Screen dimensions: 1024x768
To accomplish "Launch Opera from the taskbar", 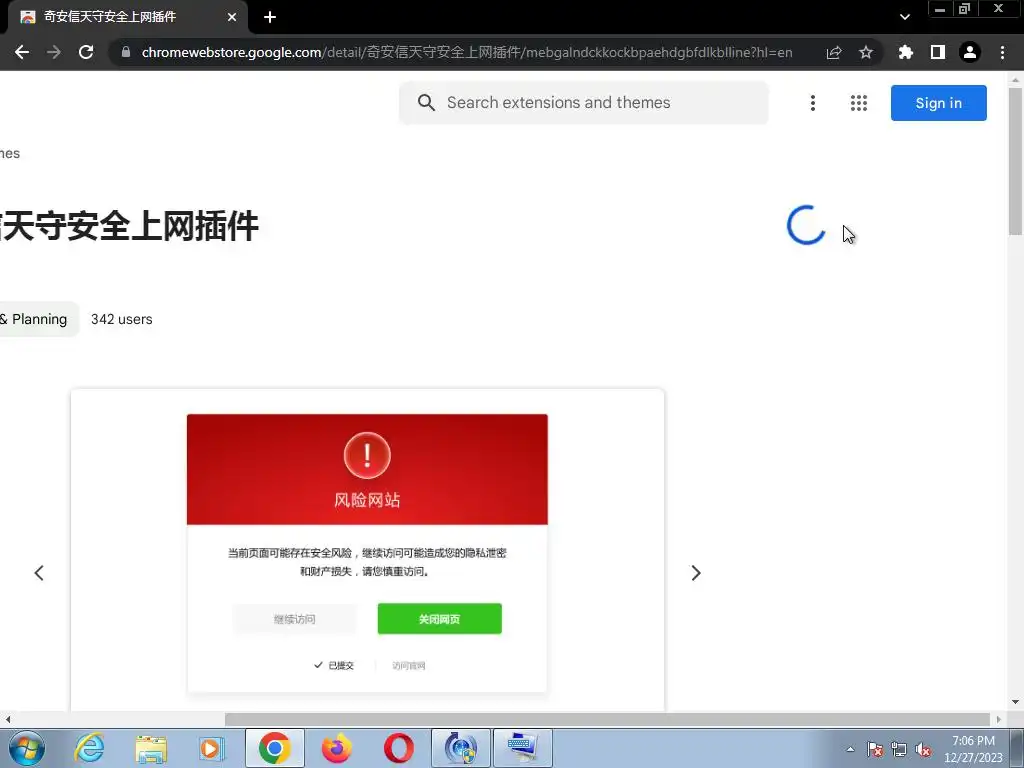I will pyautogui.click(x=398, y=748).
